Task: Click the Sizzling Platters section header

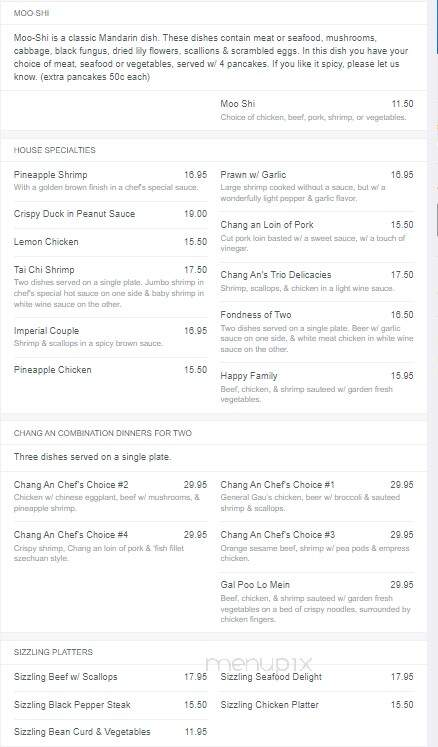Action: (53, 652)
